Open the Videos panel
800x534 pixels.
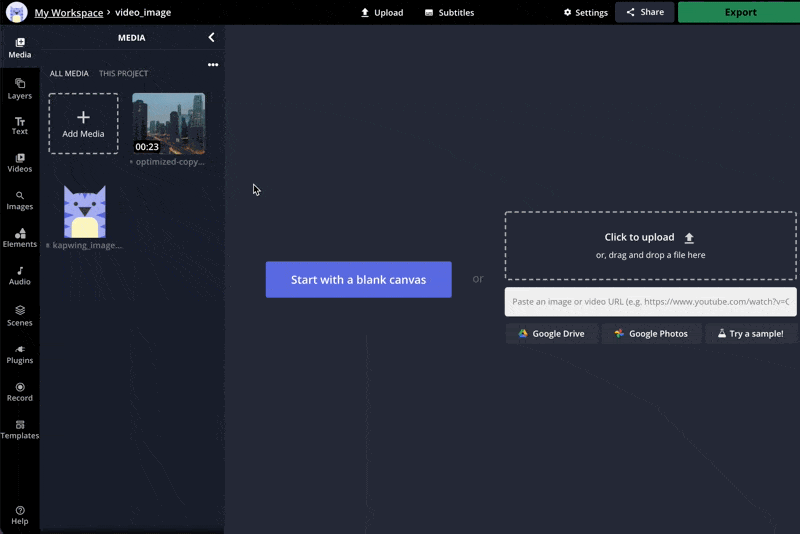19,162
